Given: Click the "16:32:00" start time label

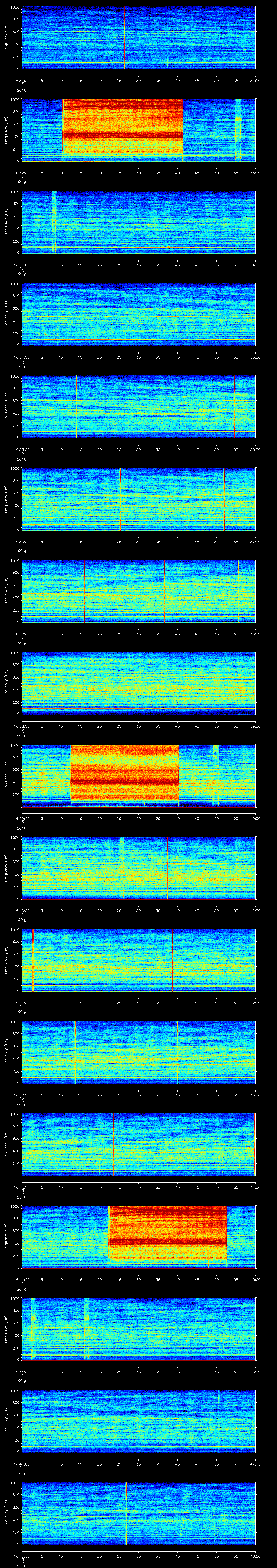Looking at the screenshot, I should click(22, 173).
